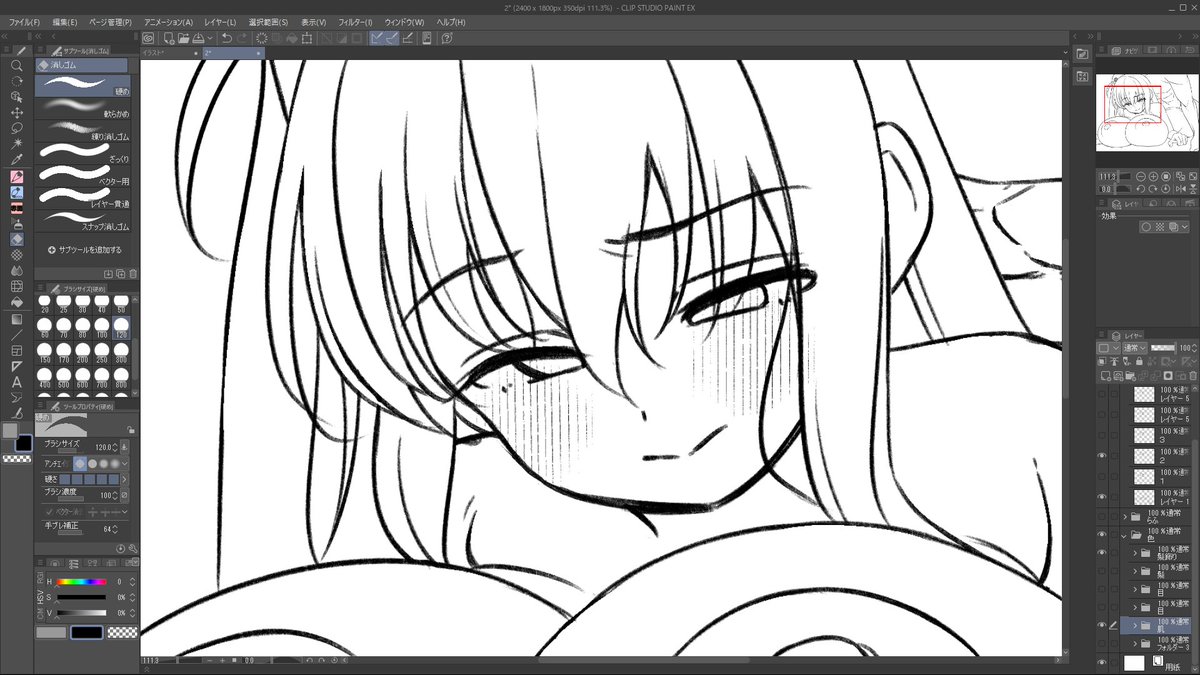
Task: Click サブツールを追加する button
Action: 84,249
